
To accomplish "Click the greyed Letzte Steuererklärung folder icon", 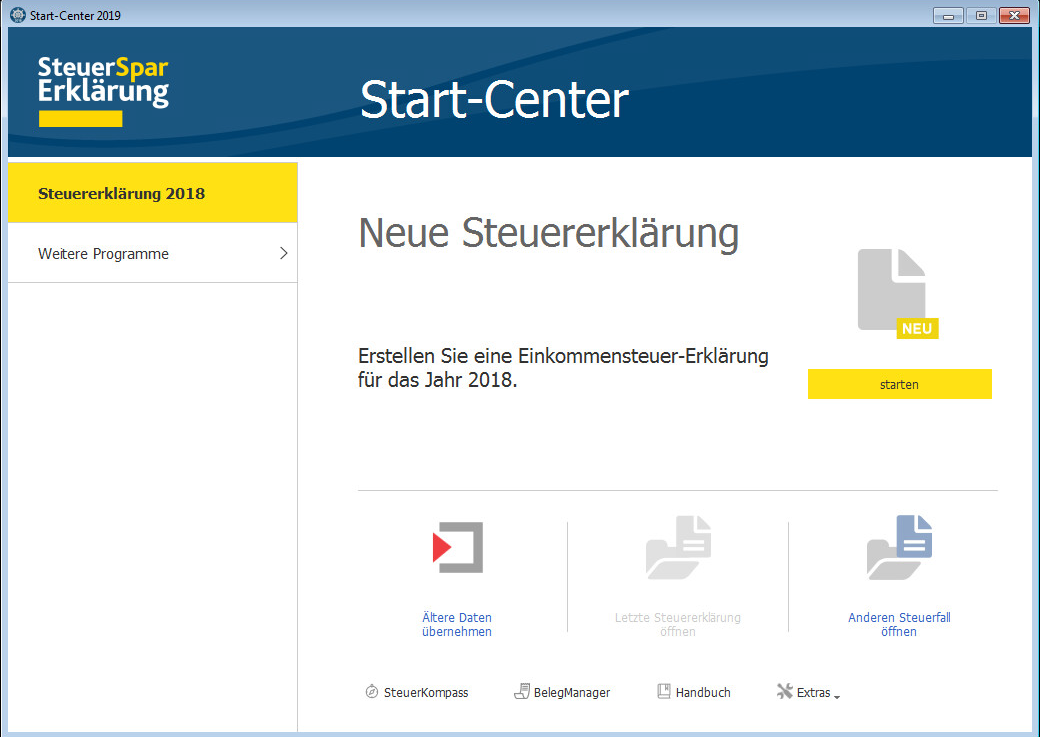I will pyautogui.click(x=678, y=547).
